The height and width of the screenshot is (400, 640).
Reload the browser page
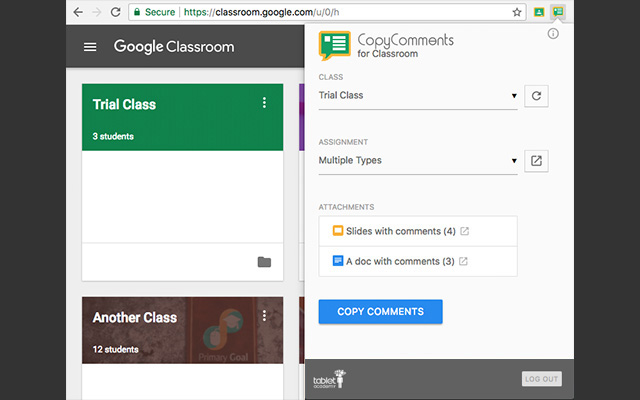click(116, 12)
